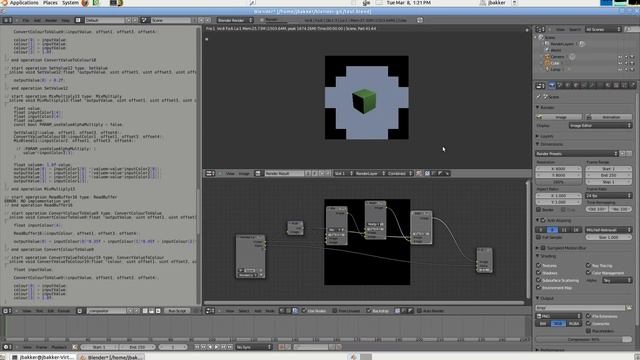
Task: Click the image editor type icon
Action: [x=209, y=174]
